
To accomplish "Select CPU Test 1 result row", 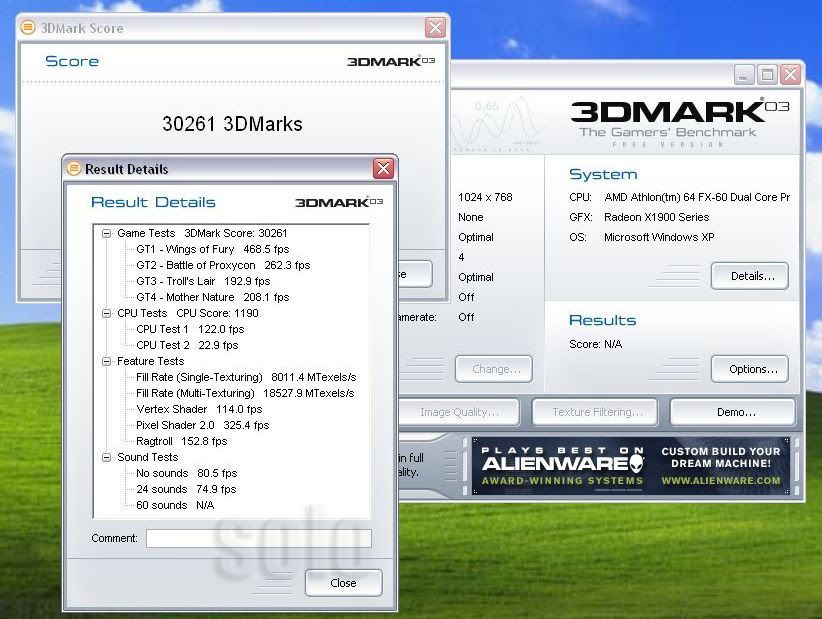I will pos(190,329).
